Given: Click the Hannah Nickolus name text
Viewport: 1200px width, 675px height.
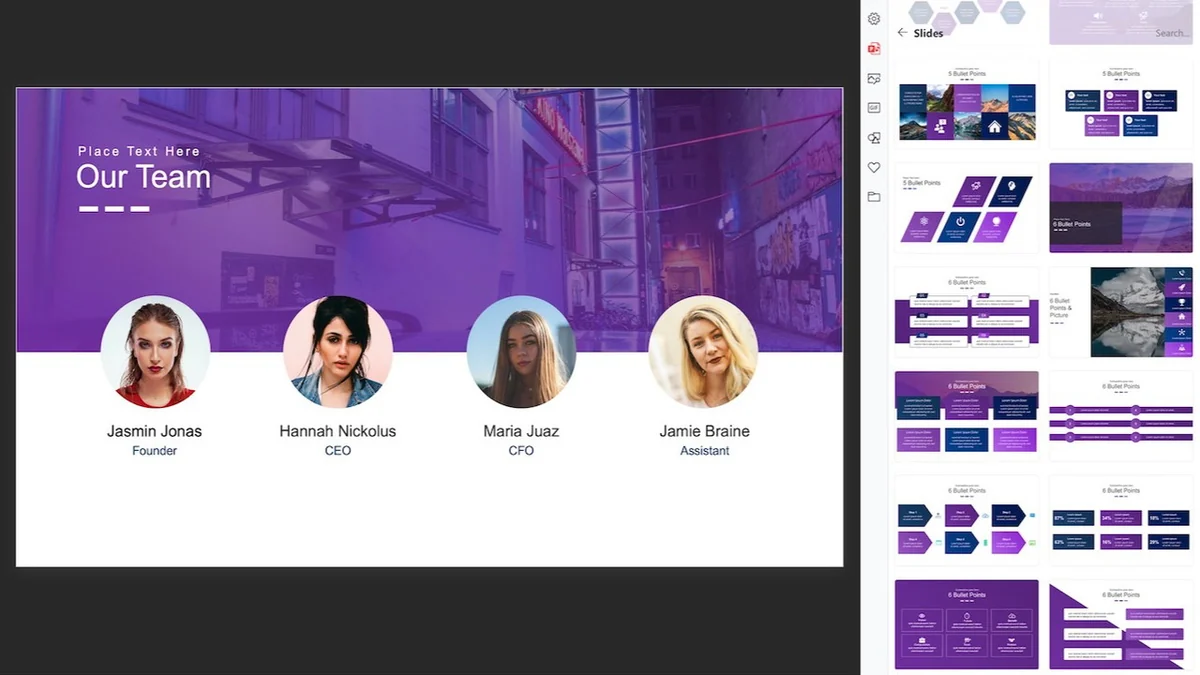Looking at the screenshot, I should (x=338, y=431).
